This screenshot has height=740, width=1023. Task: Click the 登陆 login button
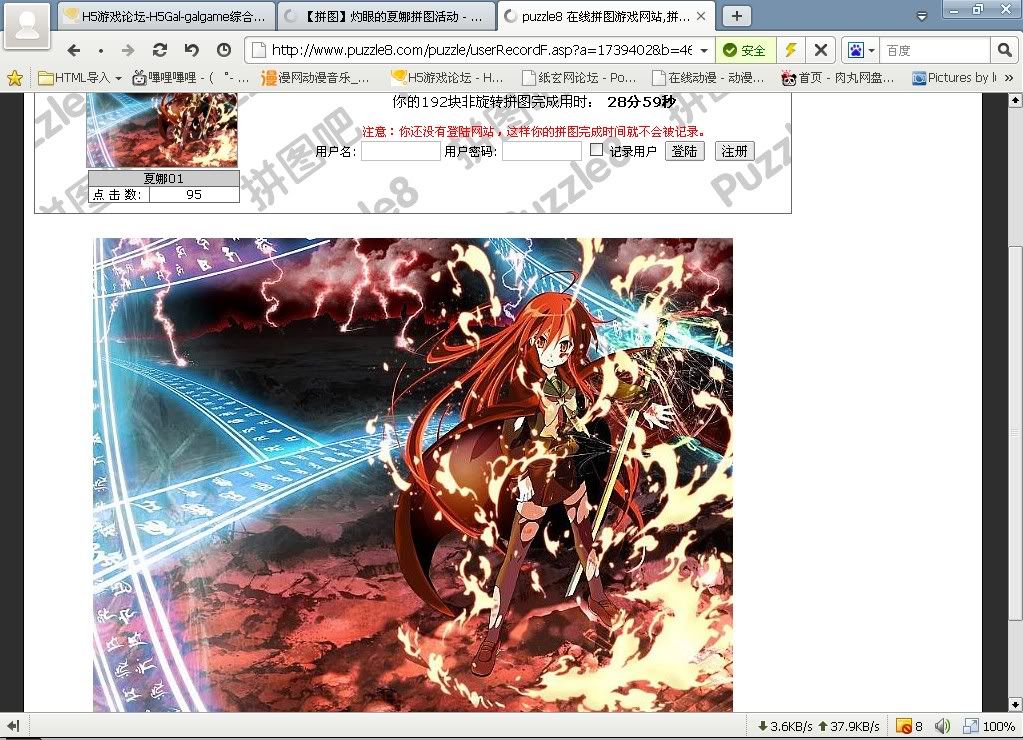pos(684,151)
